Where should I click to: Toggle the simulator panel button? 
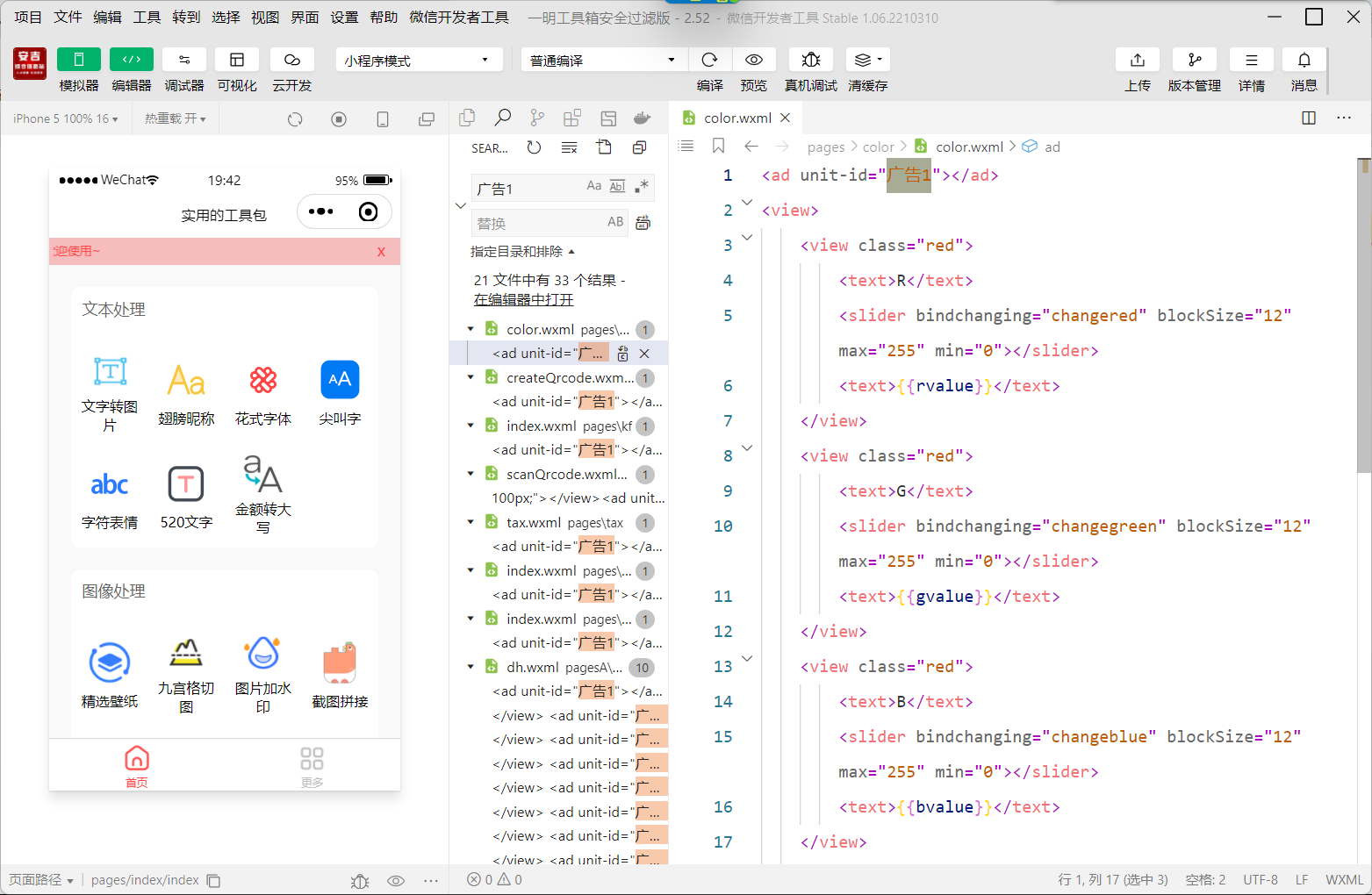[79, 60]
